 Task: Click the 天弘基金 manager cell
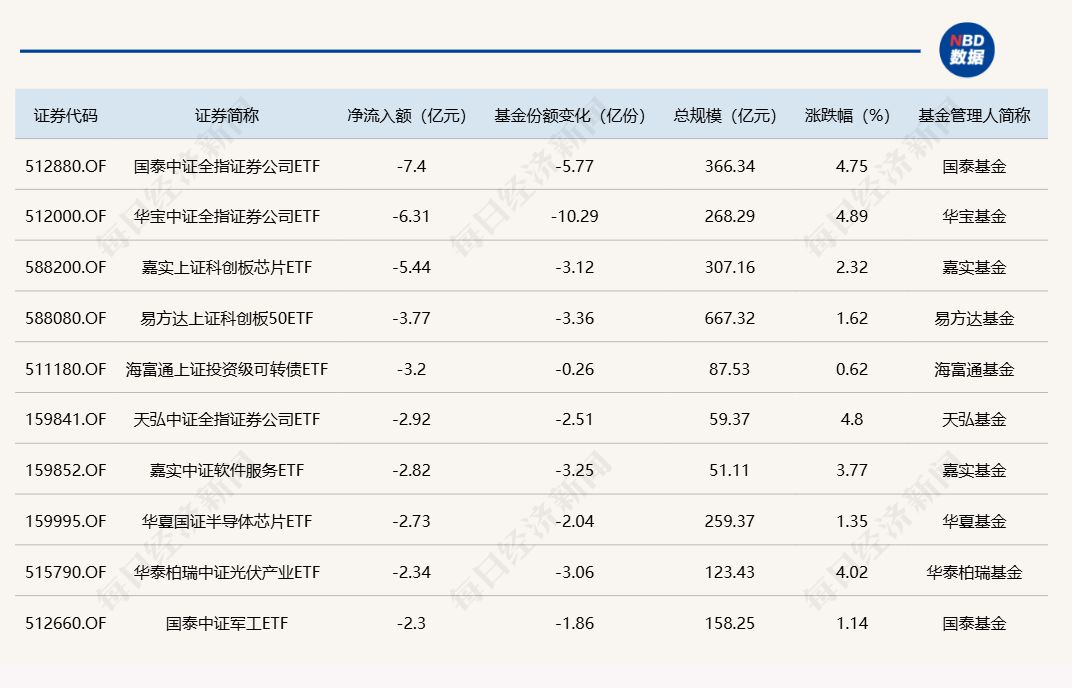pos(974,420)
